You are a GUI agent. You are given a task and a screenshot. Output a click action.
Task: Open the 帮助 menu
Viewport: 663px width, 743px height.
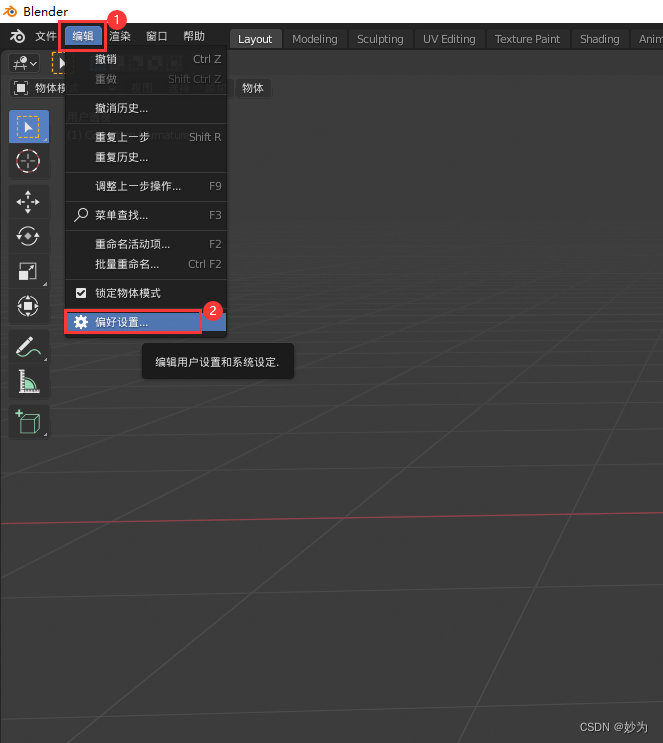[194, 36]
